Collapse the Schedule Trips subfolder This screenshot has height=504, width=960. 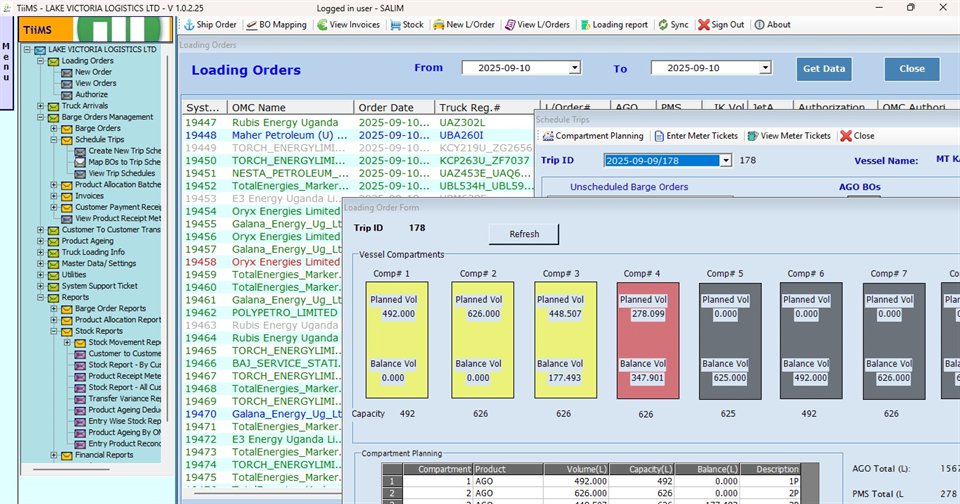pyautogui.click(x=54, y=140)
